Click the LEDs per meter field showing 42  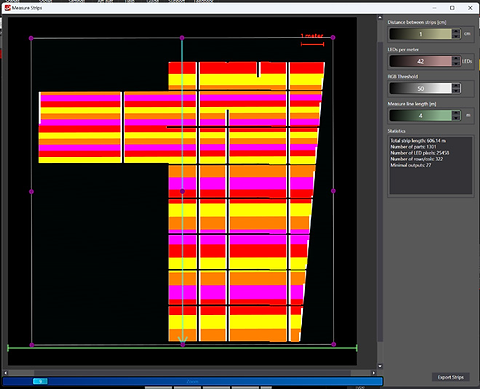[x=421, y=61]
